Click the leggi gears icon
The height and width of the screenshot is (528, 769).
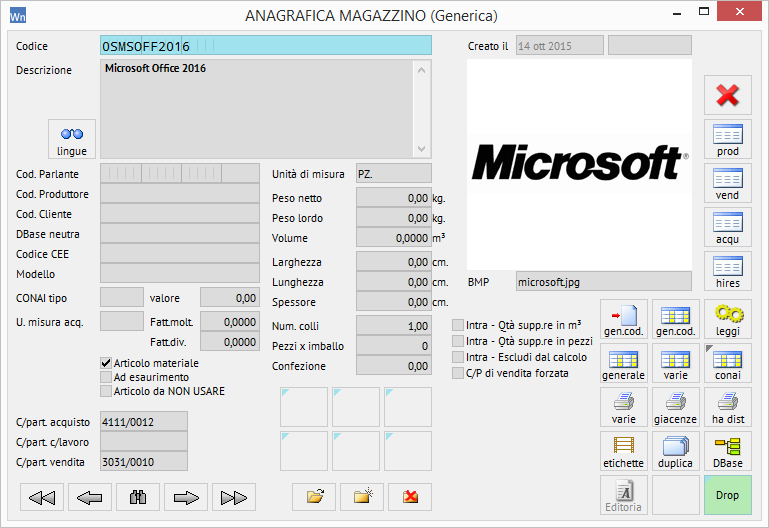[x=727, y=320]
